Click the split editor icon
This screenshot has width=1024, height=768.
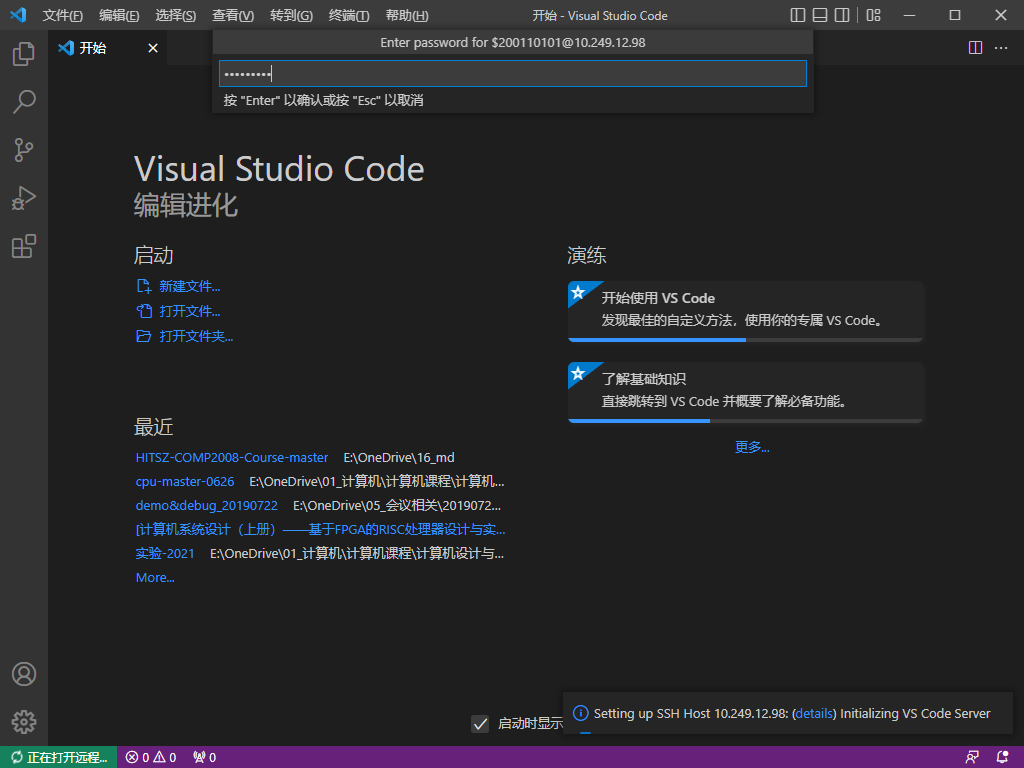(975, 48)
